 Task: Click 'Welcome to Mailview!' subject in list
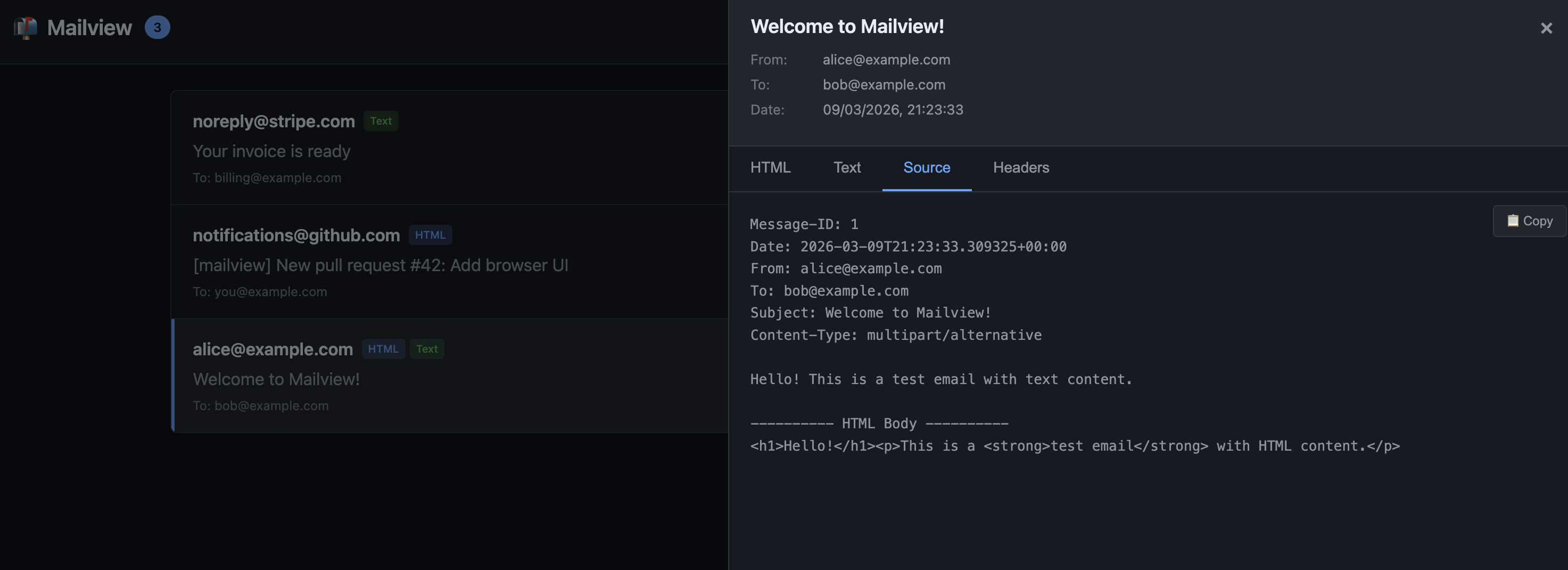pos(276,379)
